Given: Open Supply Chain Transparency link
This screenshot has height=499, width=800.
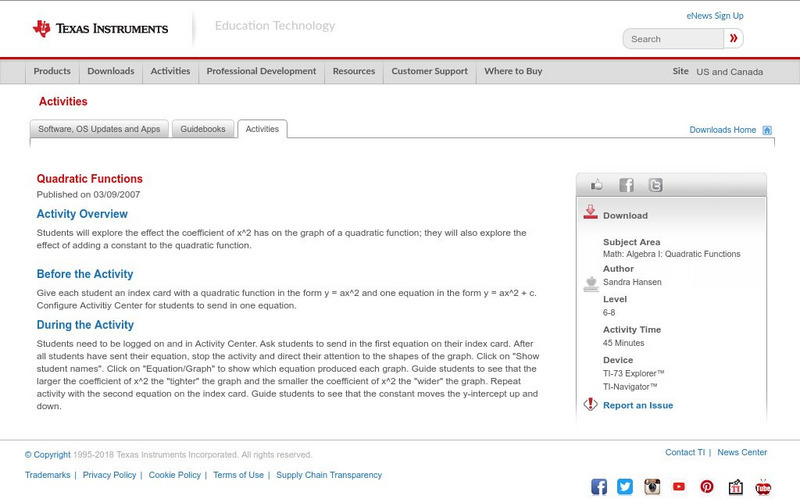Looking at the screenshot, I should click(x=329, y=475).
